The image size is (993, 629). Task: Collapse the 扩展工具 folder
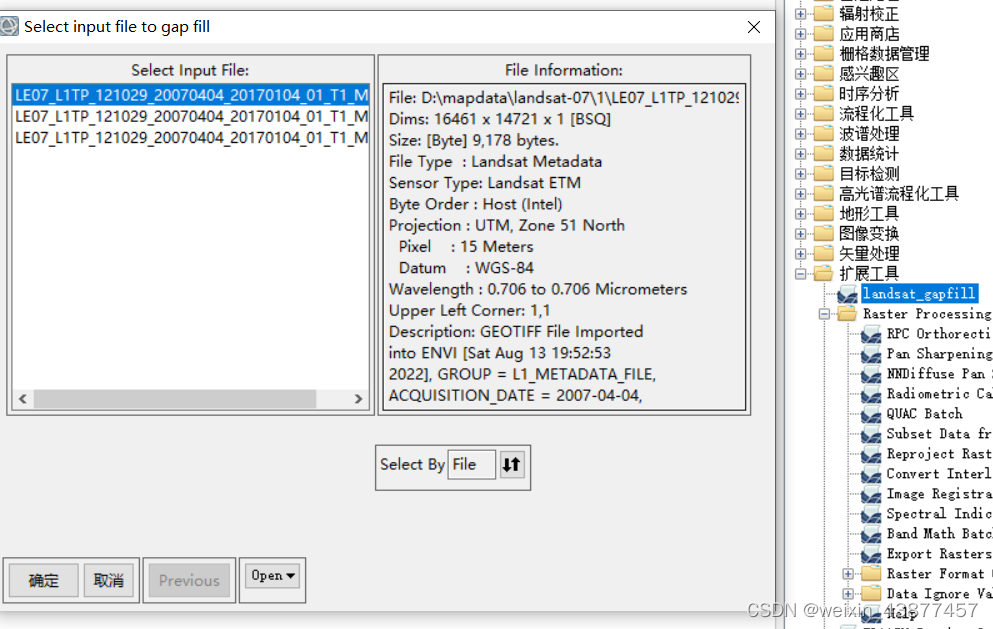[800, 274]
